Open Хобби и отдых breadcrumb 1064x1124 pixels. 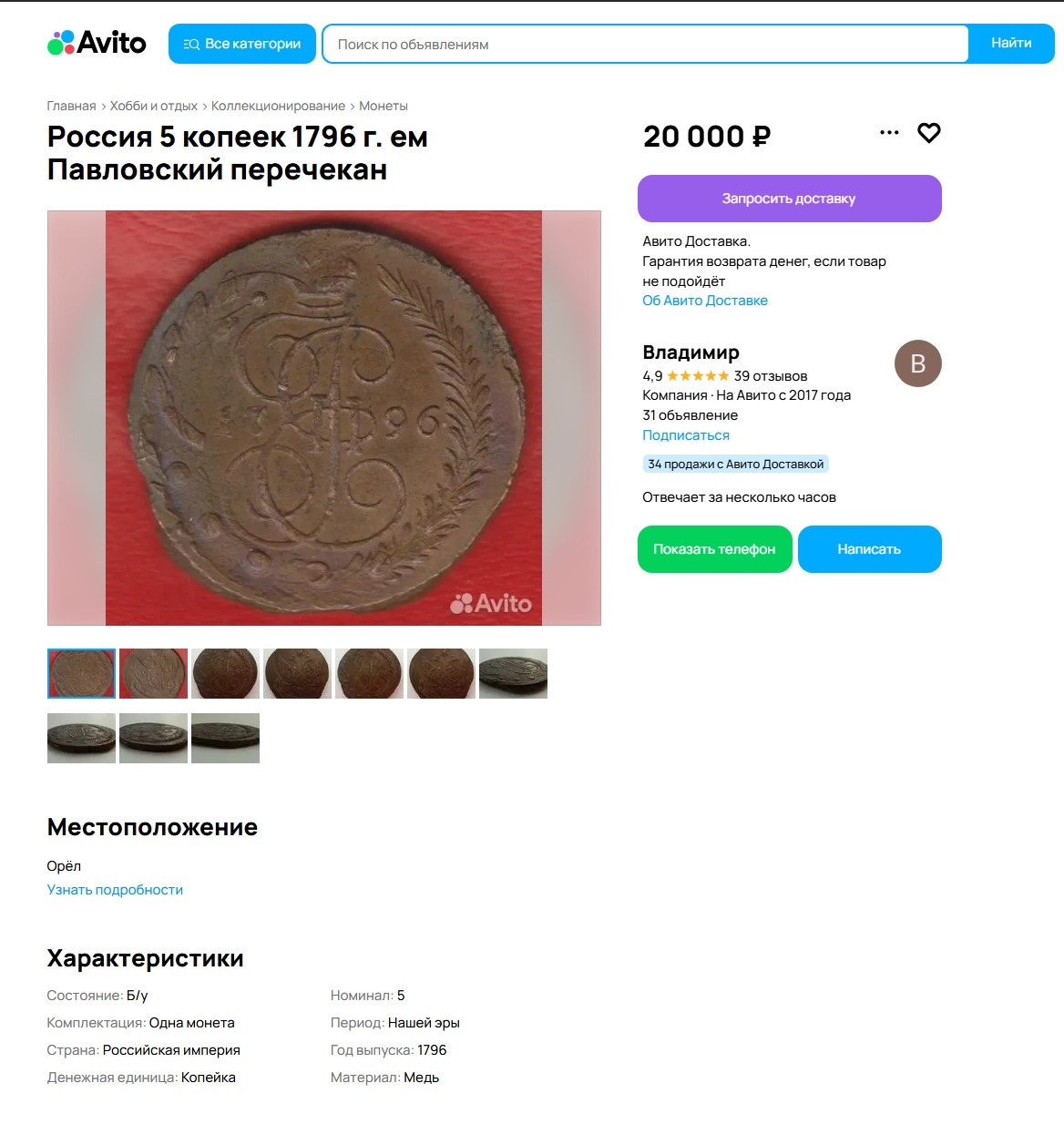pos(154,106)
